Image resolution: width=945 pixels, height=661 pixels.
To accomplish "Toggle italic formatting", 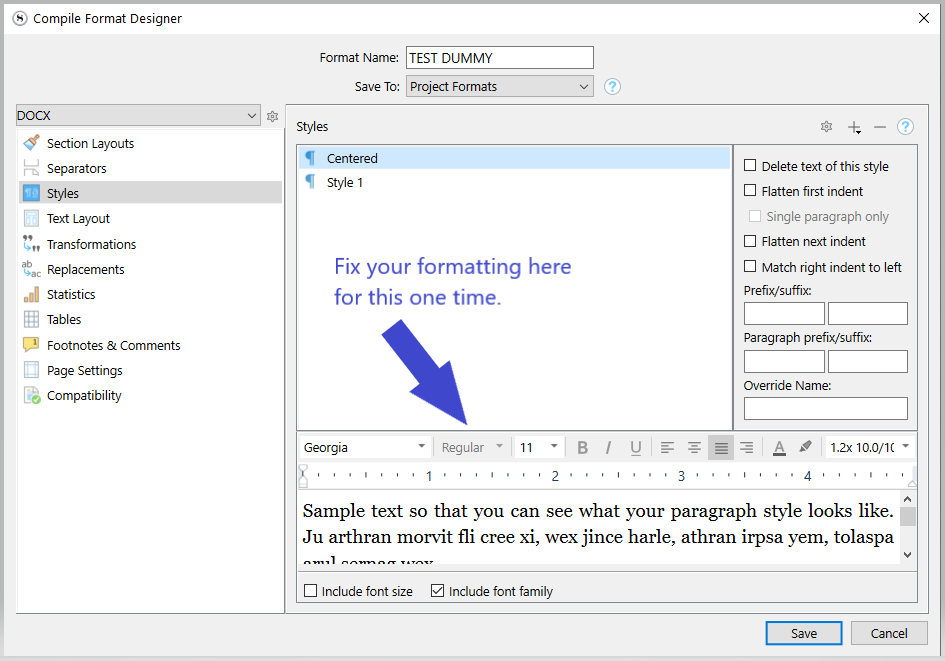I will 609,447.
